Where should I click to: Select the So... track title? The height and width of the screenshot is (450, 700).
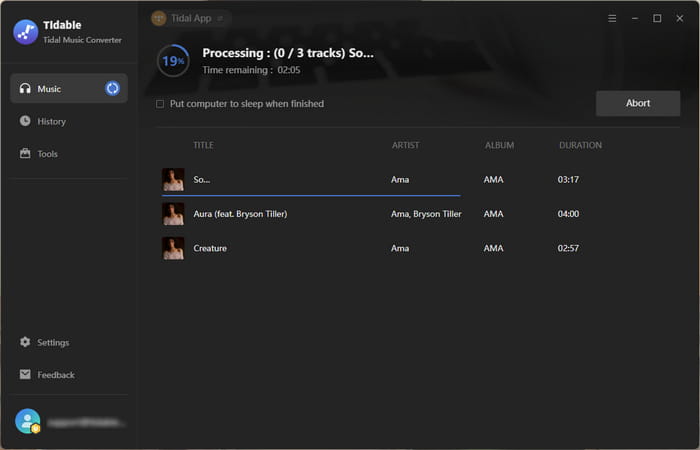[201, 179]
